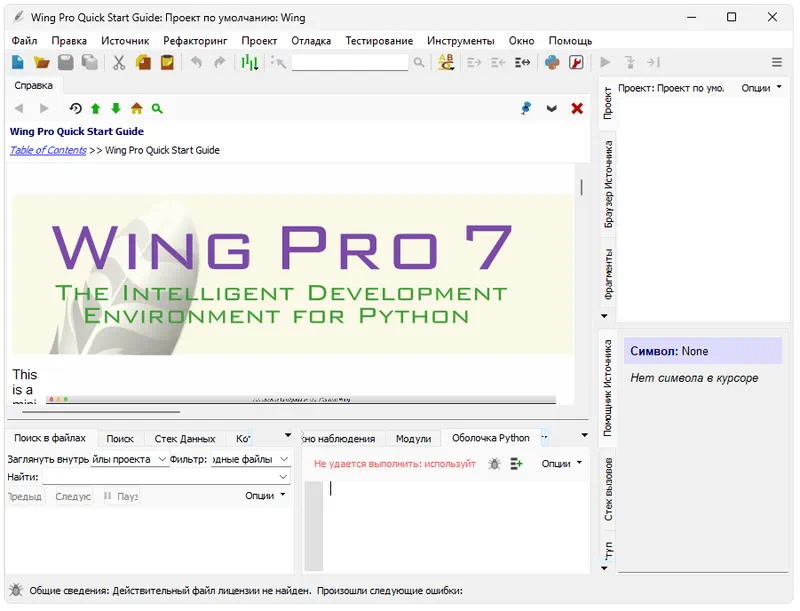
Task: Click the step into debug icon
Action: click(630, 62)
